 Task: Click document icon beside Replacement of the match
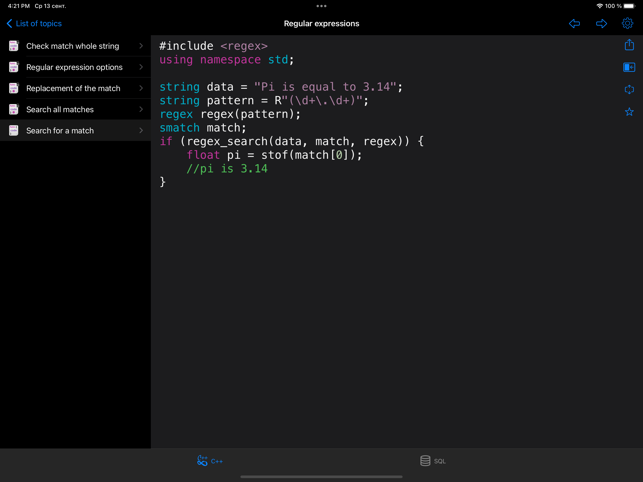click(x=14, y=88)
